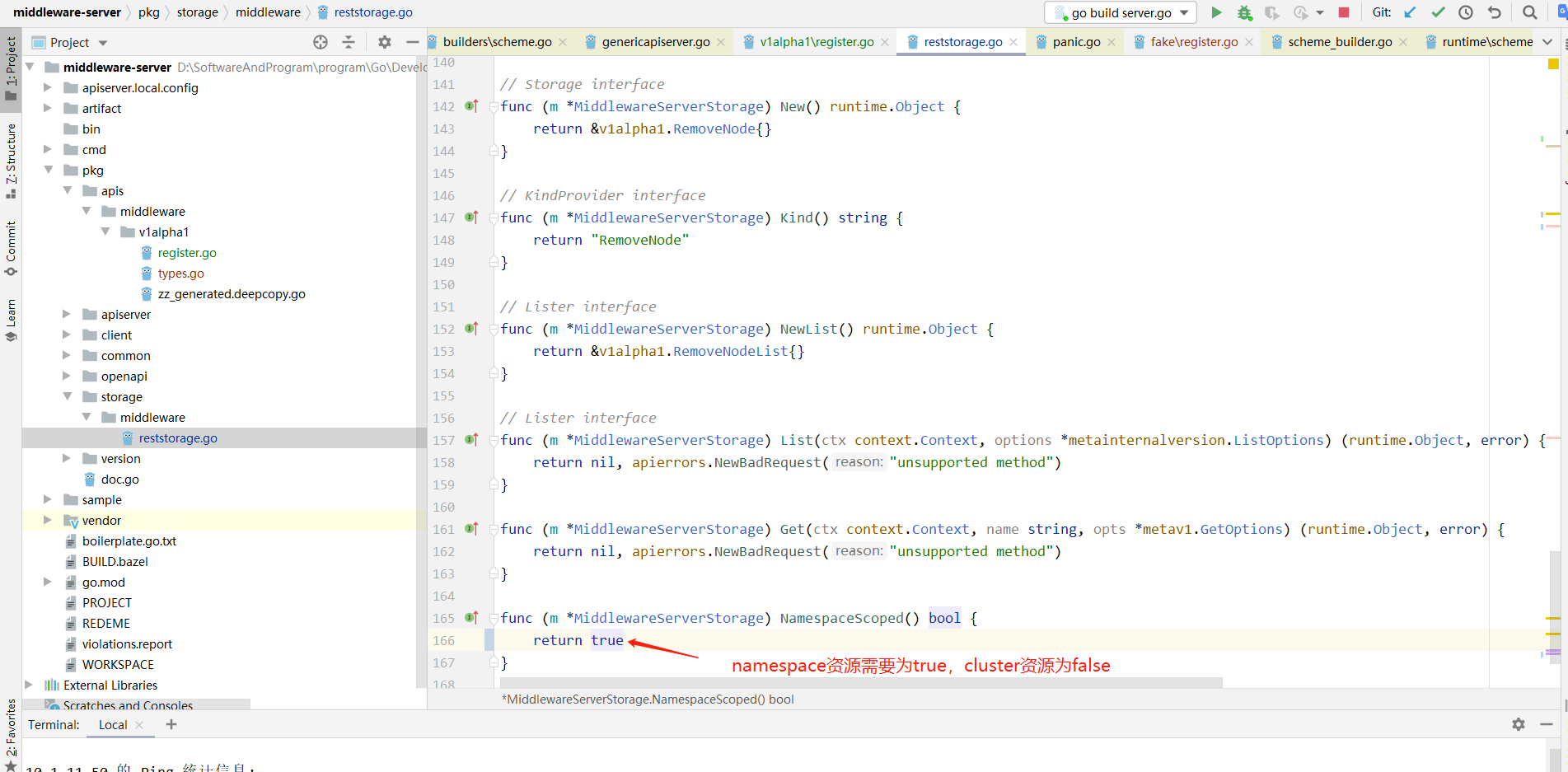Stop the running process
Viewport: 1568px width, 772px height.
(x=1344, y=12)
